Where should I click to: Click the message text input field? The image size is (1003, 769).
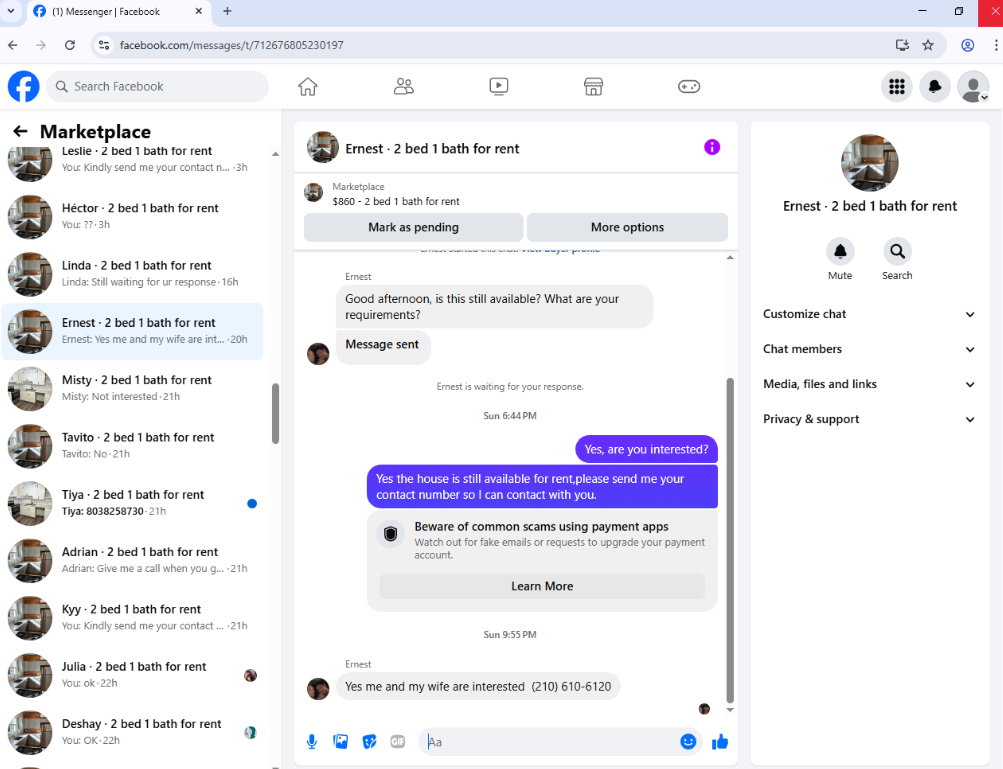pos(550,742)
